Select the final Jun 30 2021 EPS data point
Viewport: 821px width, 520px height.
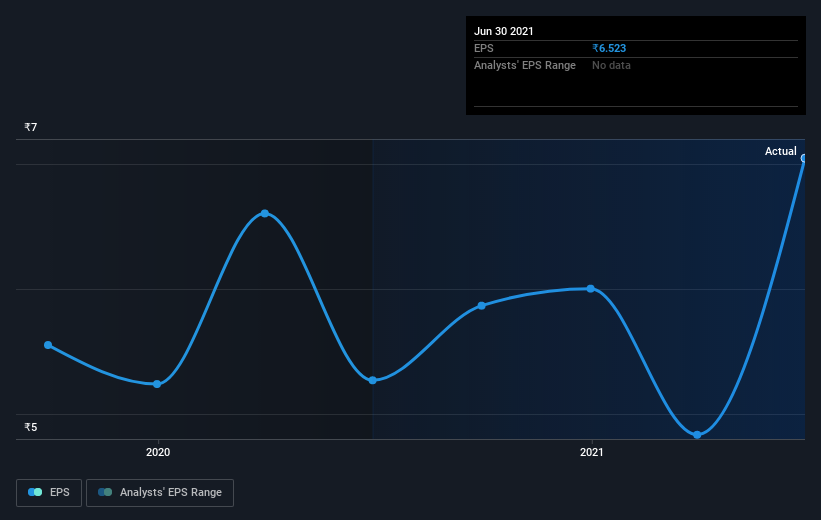(804, 158)
